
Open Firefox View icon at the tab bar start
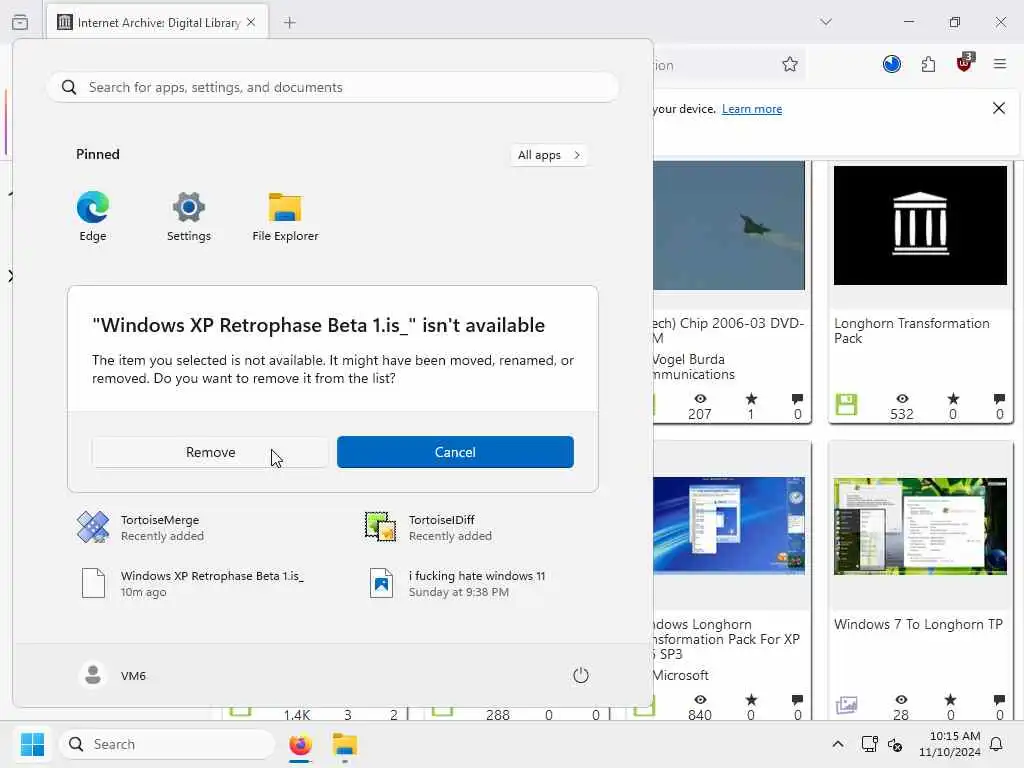click(20, 22)
